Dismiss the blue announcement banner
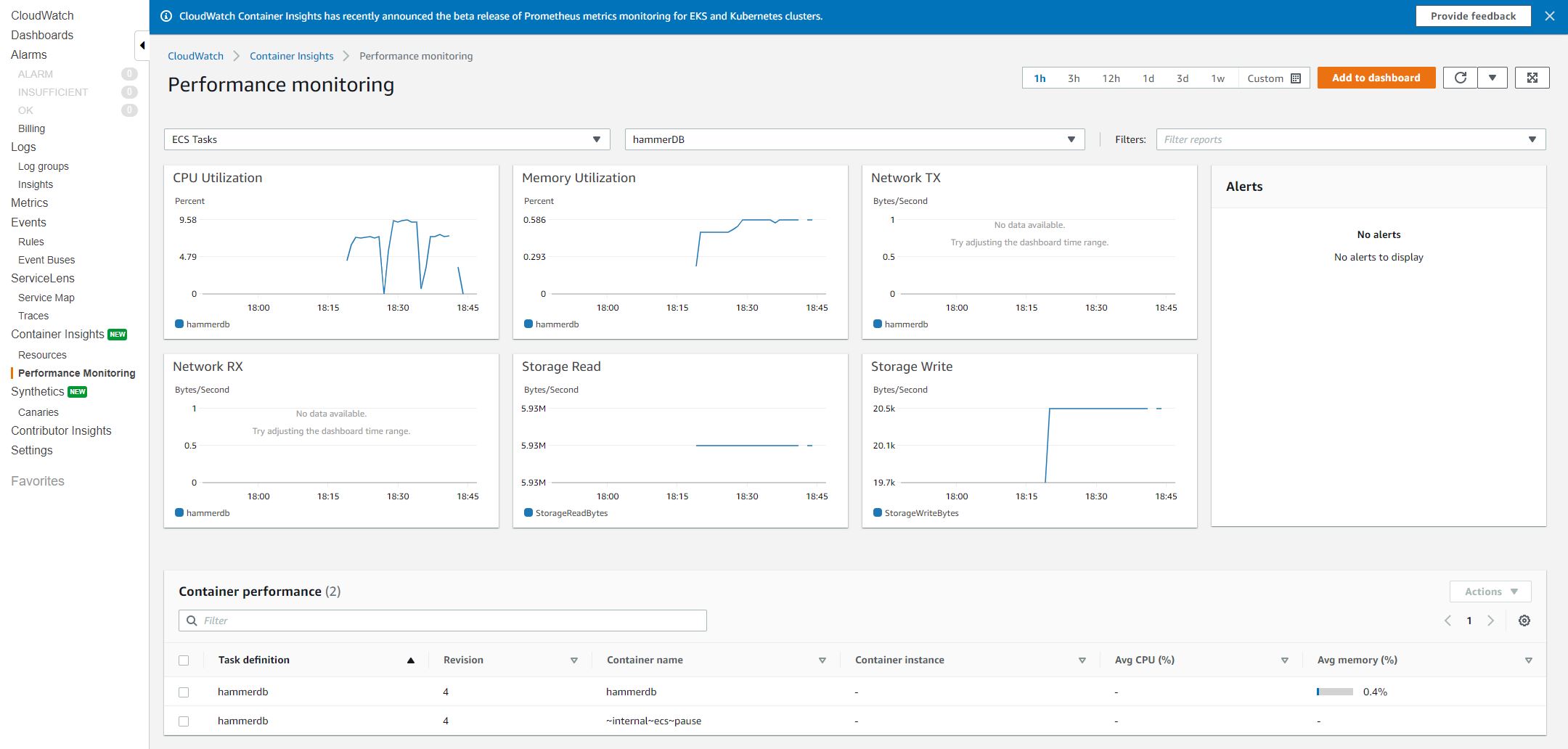Screen dimensions: 1568x749 (x=1550, y=16)
